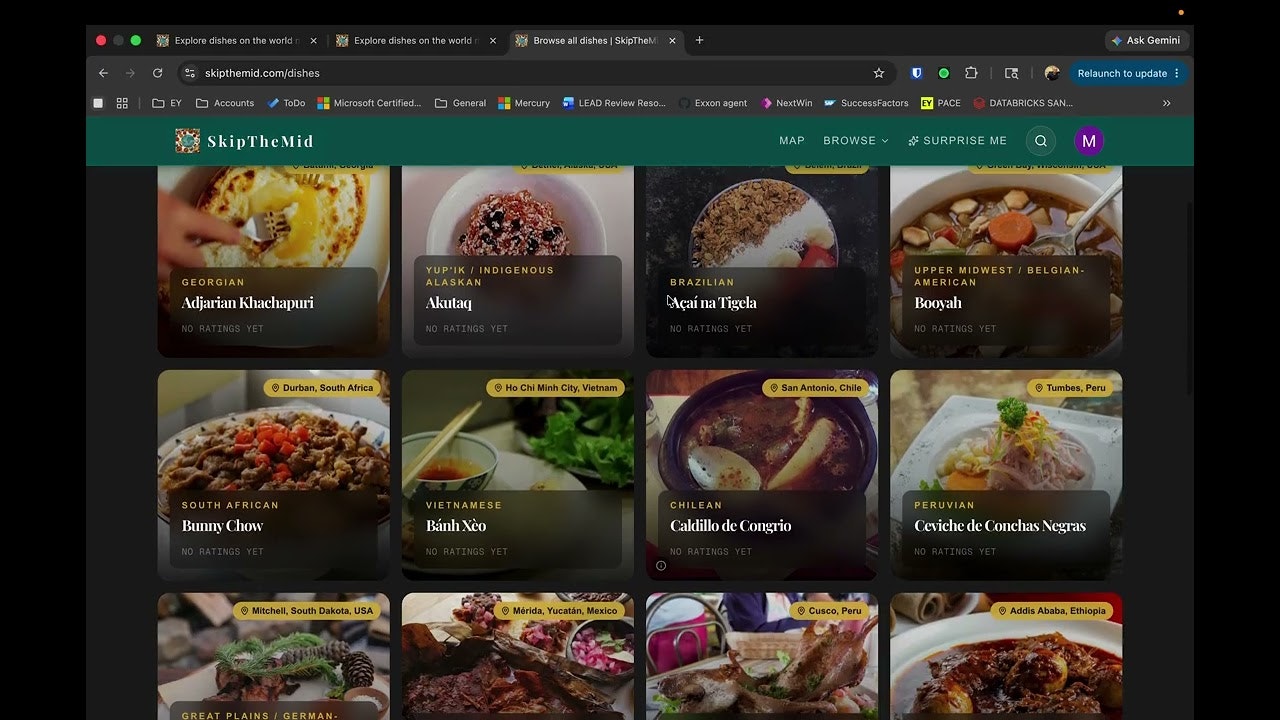Open the Extensions puzzle menu
Viewport: 1280px width, 720px height.
(x=971, y=73)
